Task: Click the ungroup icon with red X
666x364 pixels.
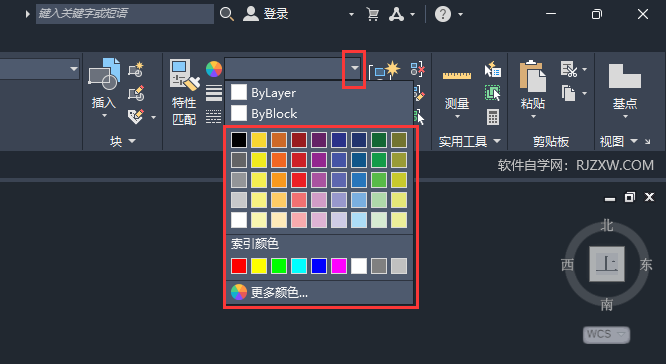Action: tap(418, 69)
